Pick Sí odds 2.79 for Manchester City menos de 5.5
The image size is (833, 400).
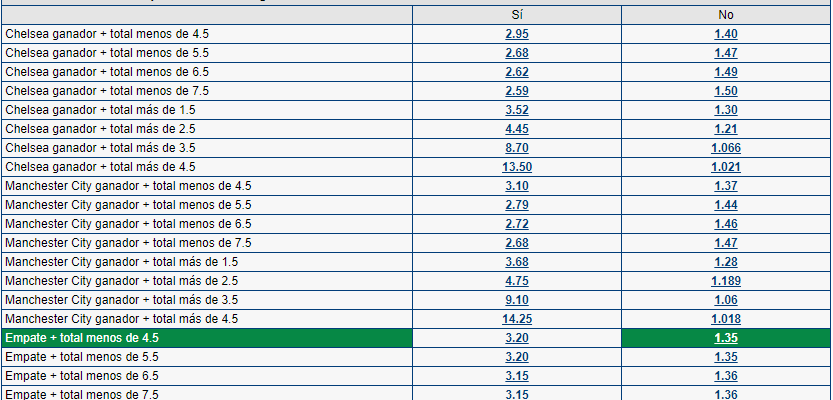[x=516, y=205]
